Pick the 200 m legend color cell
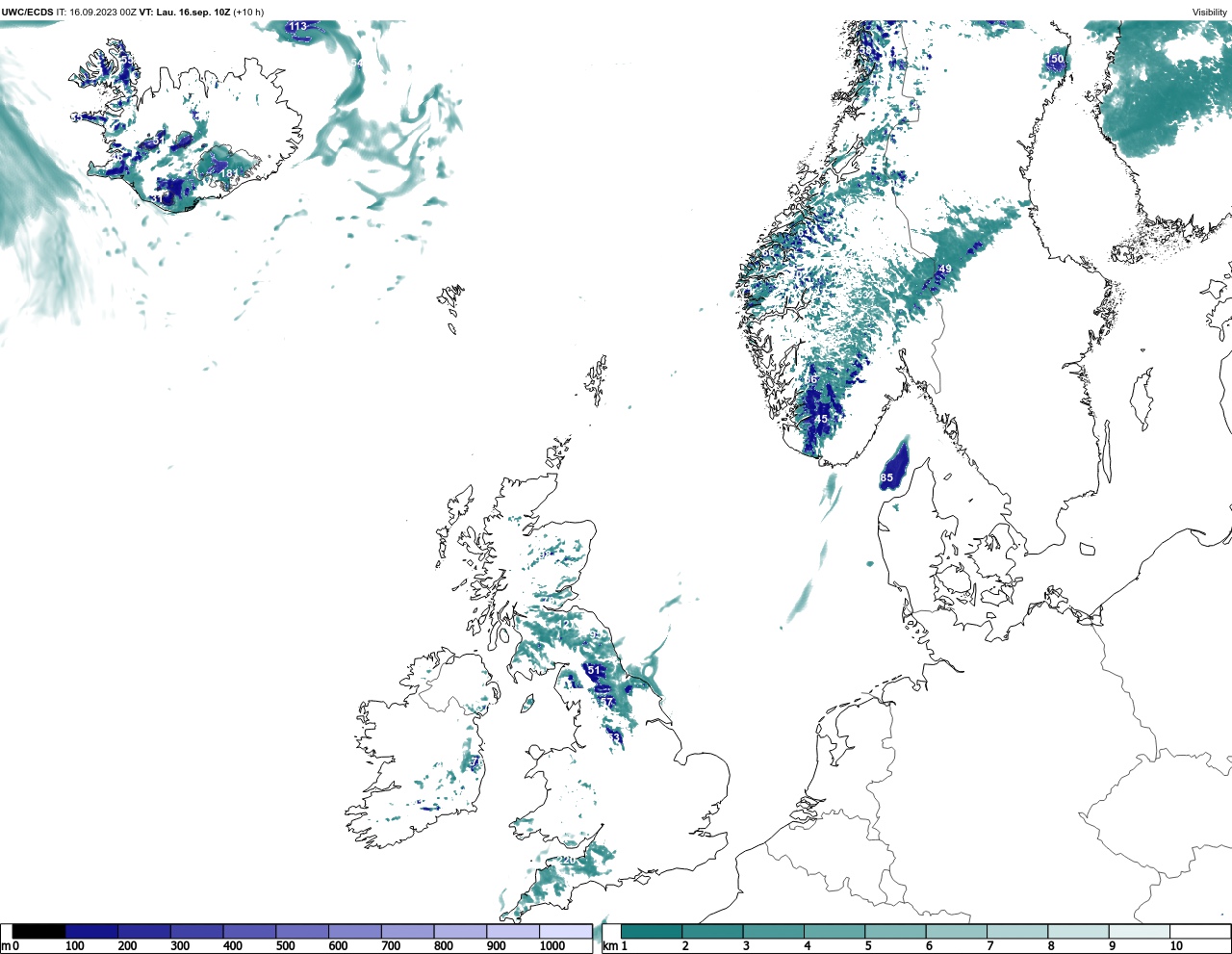 pyautogui.click(x=144, y=932)
